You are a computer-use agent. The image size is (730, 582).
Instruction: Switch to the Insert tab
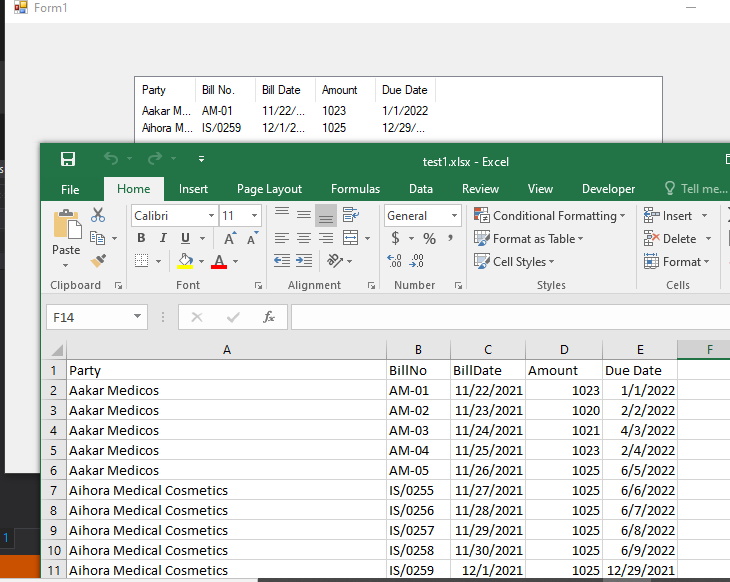pyautogui.click(x=193, y=189)
